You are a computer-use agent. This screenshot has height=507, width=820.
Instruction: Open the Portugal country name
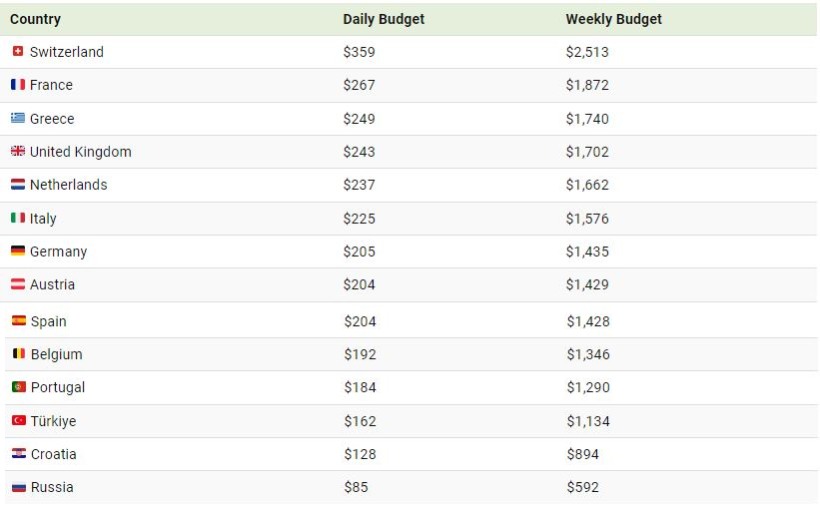[58, 387]
